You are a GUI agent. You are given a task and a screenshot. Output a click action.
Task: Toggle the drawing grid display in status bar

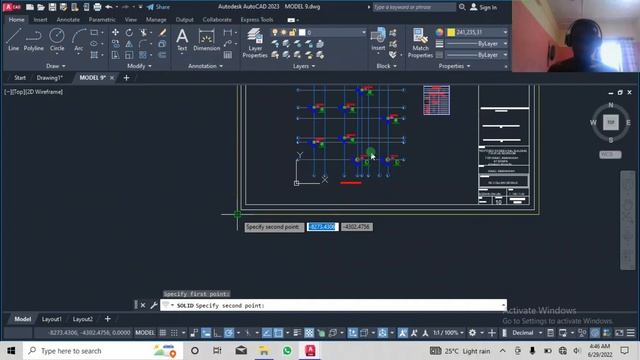pyautogui.click(x=162, y=333)
